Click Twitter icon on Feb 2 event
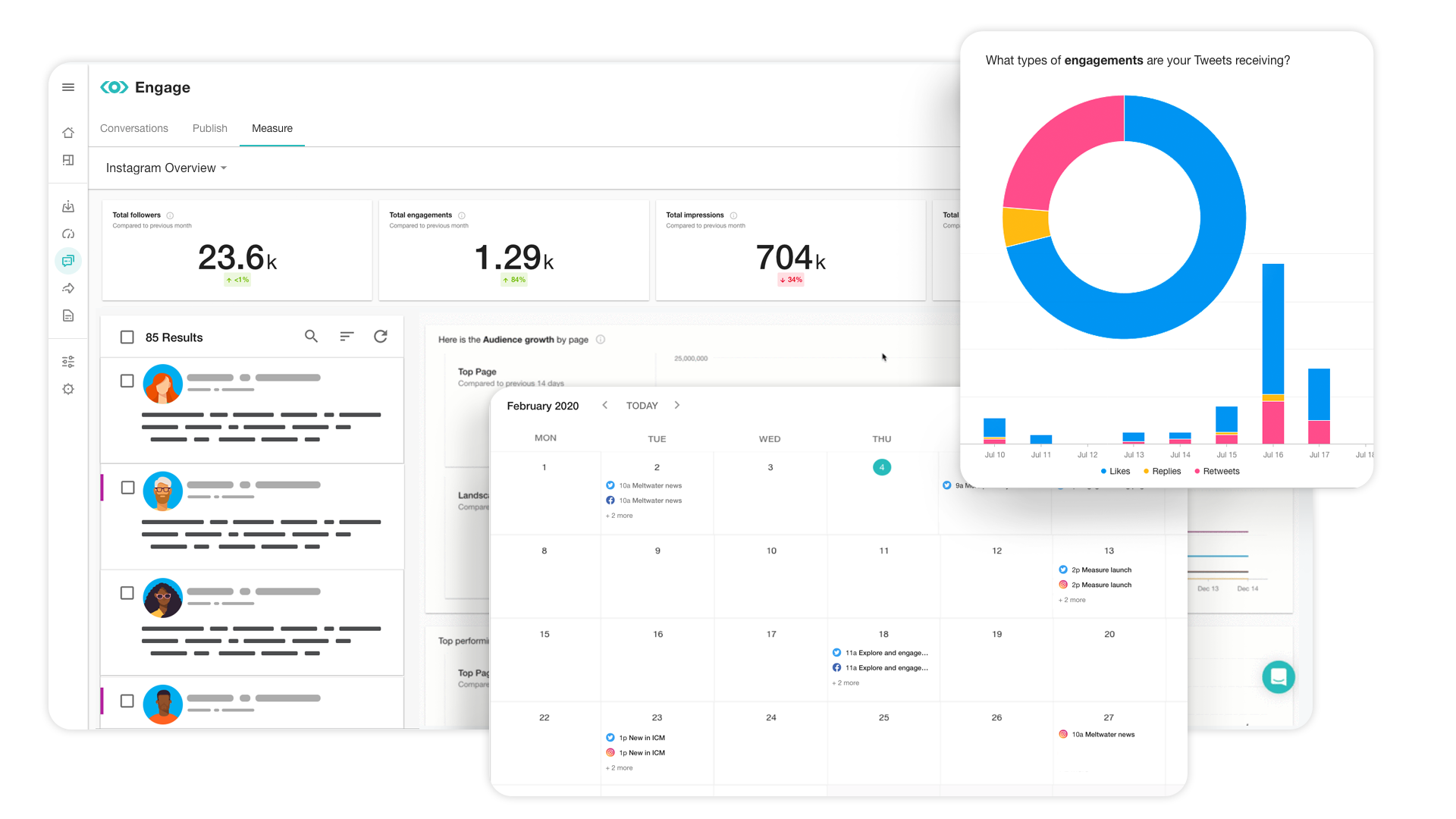Image resolution: width=1456 pixels, height=819 pixels. (610, 485)
